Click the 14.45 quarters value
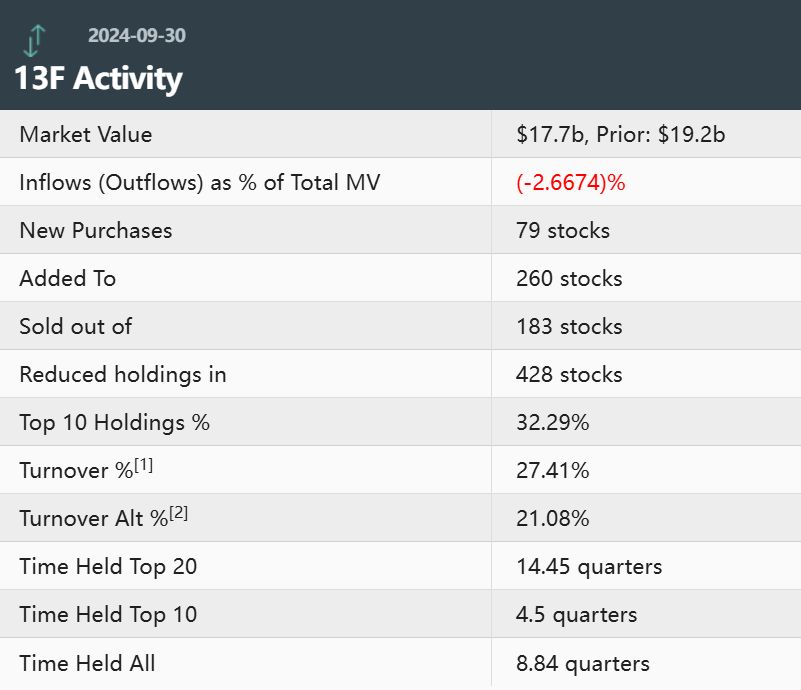The width and height of the screenshot is (801, 690). click(589, 566)
